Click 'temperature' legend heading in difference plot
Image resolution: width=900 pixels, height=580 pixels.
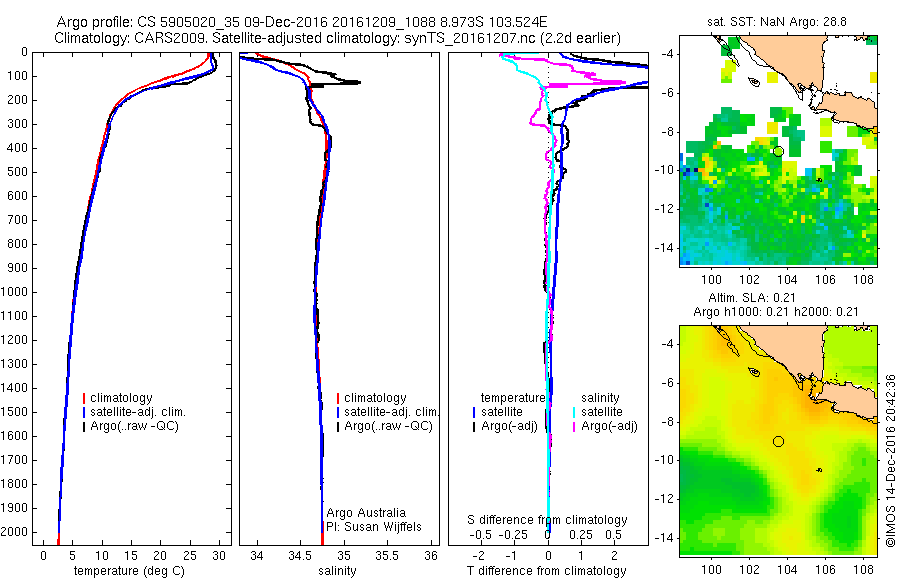coord(513,398)
